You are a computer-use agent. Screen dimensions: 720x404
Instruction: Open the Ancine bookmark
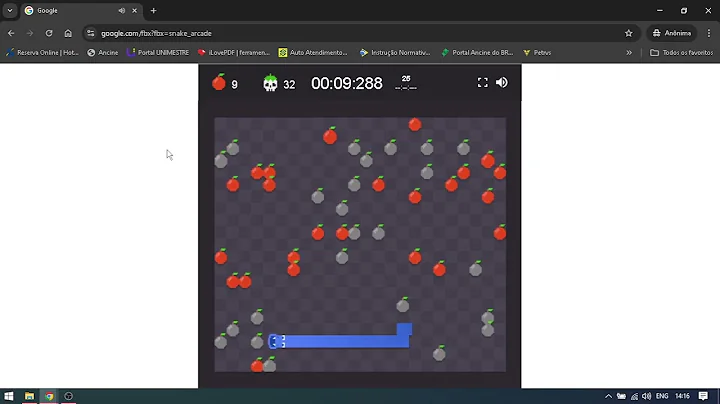pyautogui.click(x=103, y=52)
